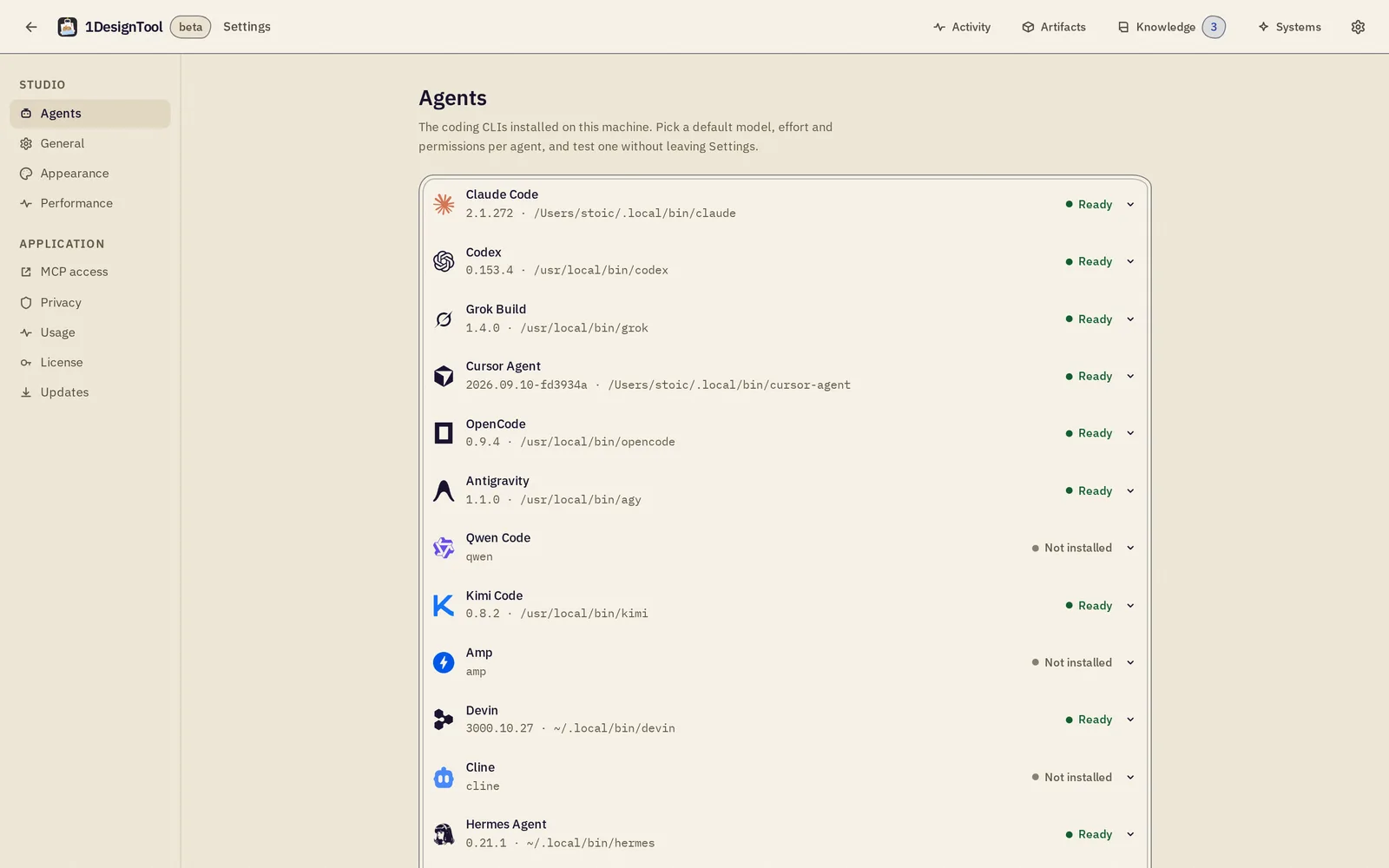Viewport: 1389px width, 868px height.
Task: Expand the Kimi Code row chevron
Action: 1130,606
